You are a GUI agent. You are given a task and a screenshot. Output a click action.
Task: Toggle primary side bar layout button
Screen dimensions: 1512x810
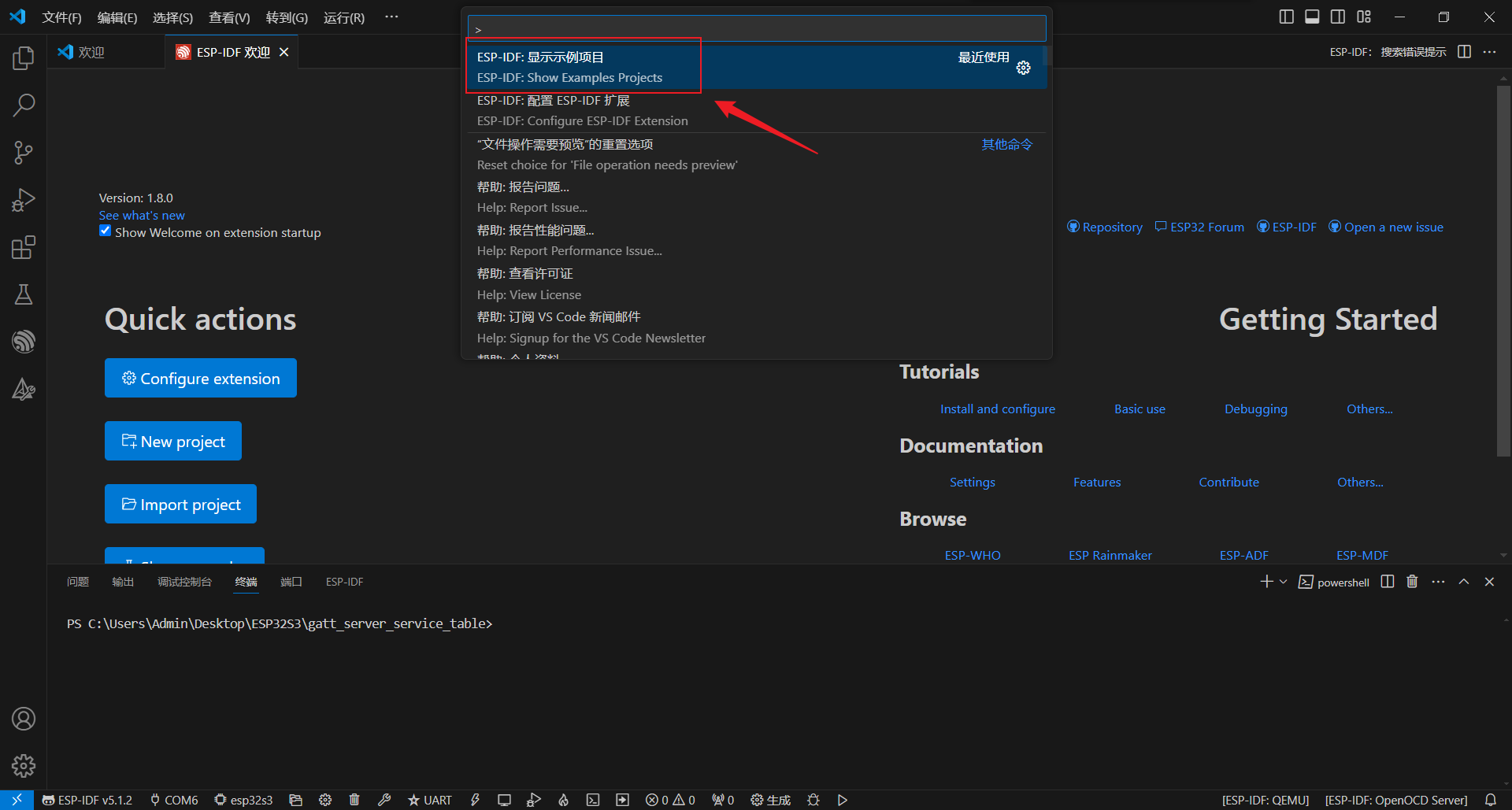1286,17
